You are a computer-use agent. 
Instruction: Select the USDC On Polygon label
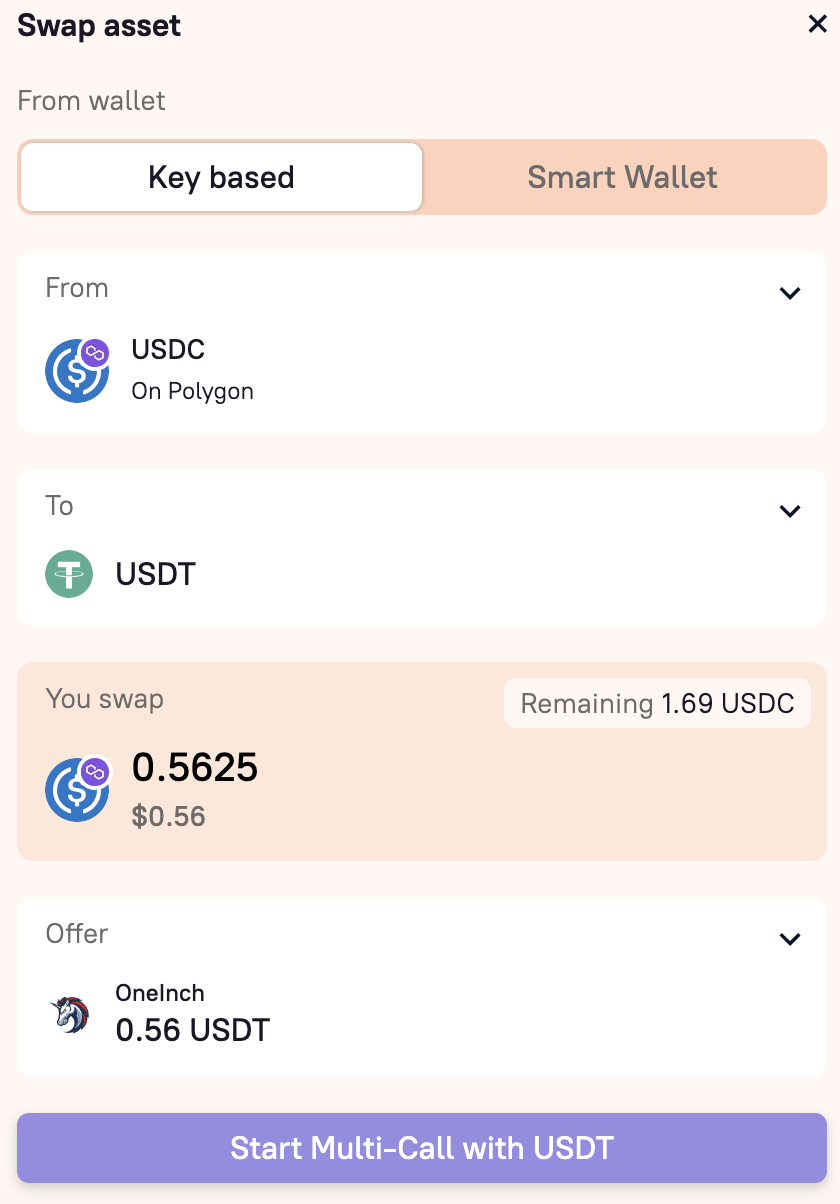192,370
